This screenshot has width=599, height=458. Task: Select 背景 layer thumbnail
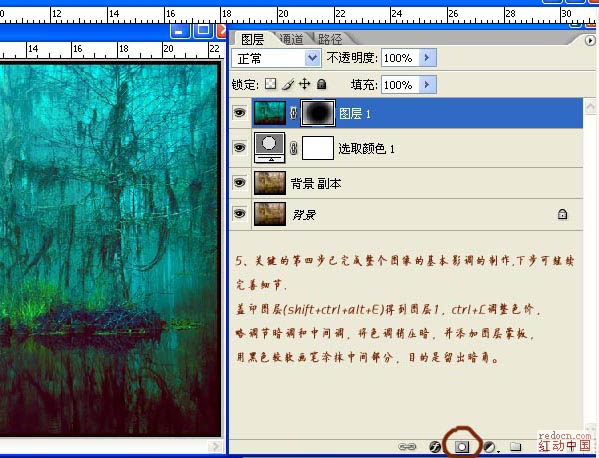pos(270,214)
